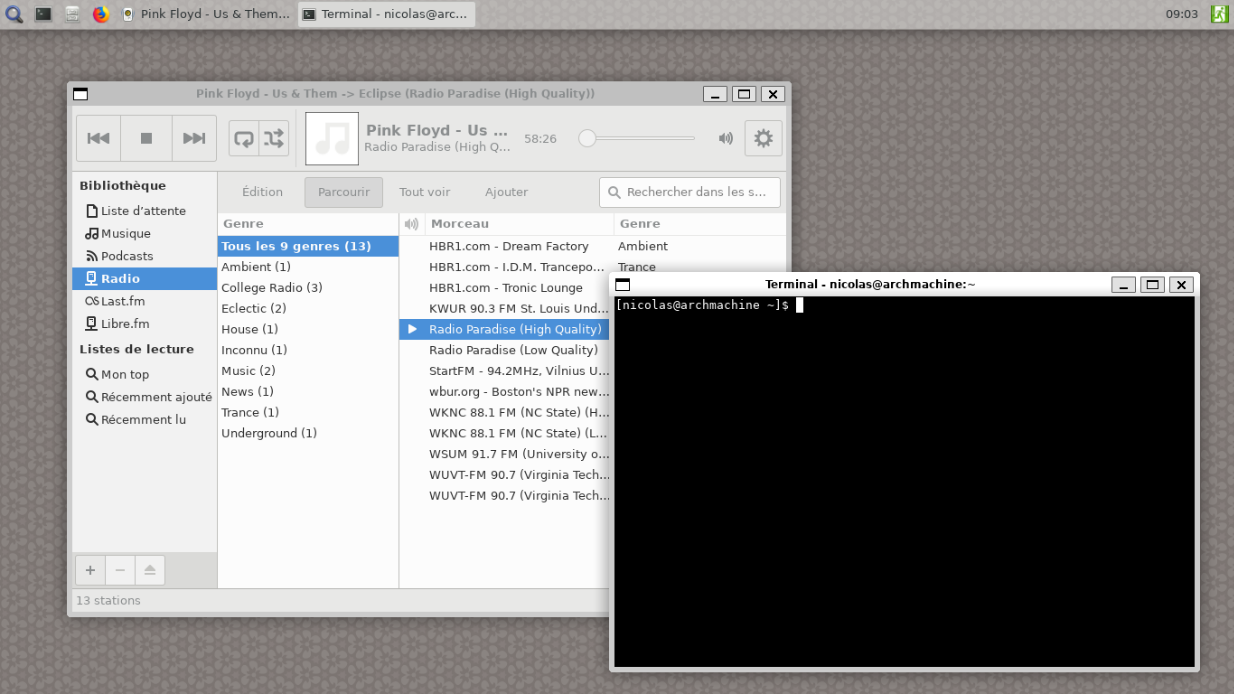Select HBR1.com - Tronic Lounge station
The height and width of the screenshot is (694, 1234).
[x=504, y=288]
